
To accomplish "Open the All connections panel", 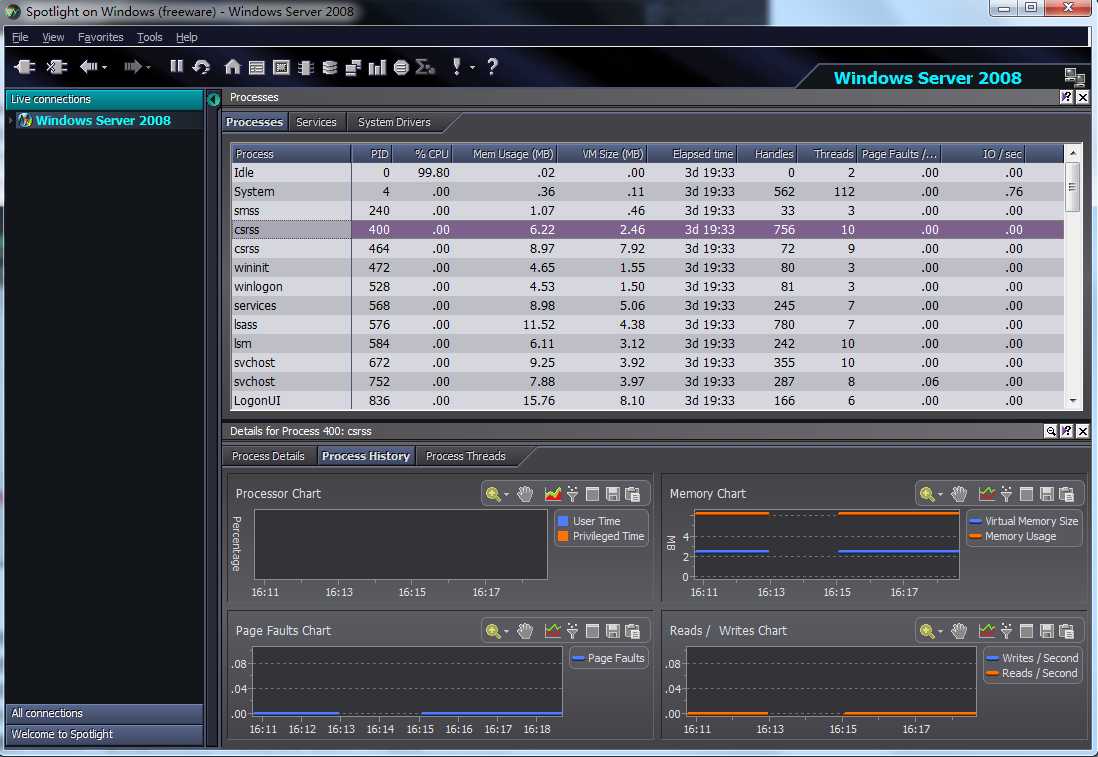I will 104,714.
